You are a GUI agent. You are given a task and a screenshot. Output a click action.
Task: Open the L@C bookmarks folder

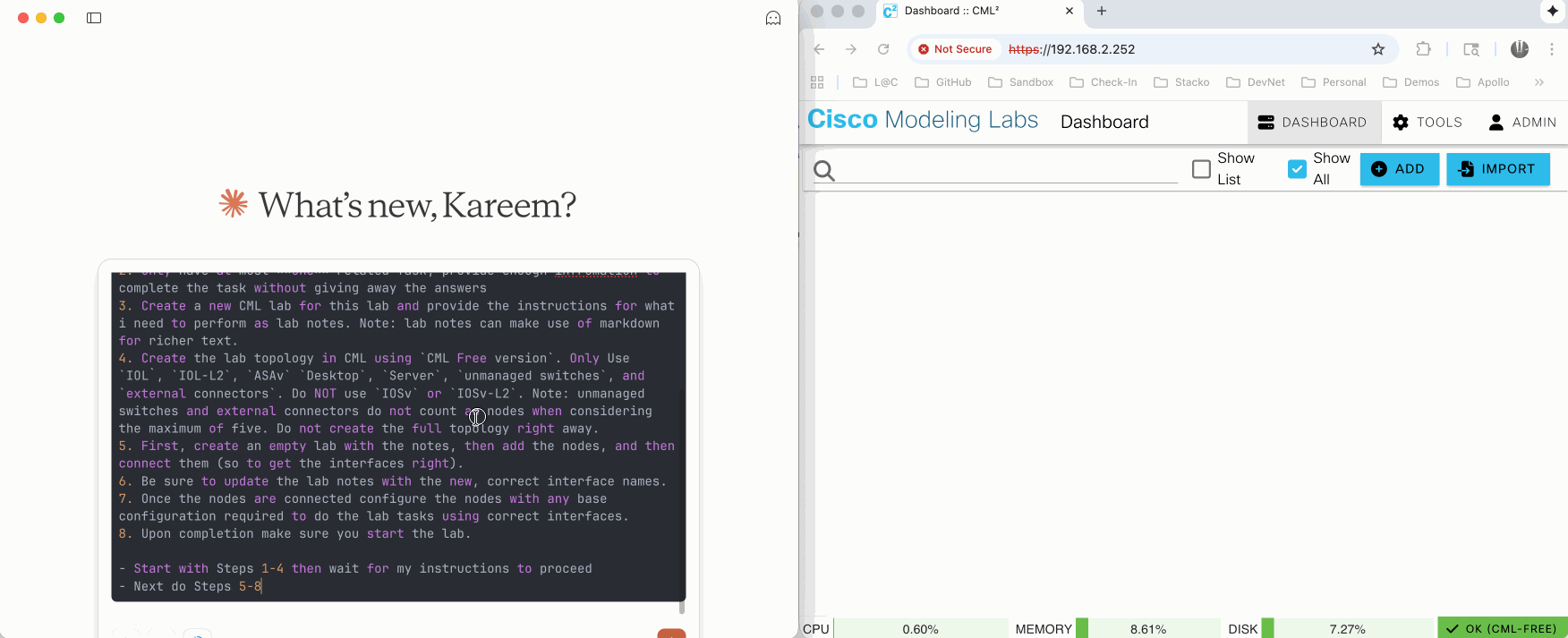point(875,82)
